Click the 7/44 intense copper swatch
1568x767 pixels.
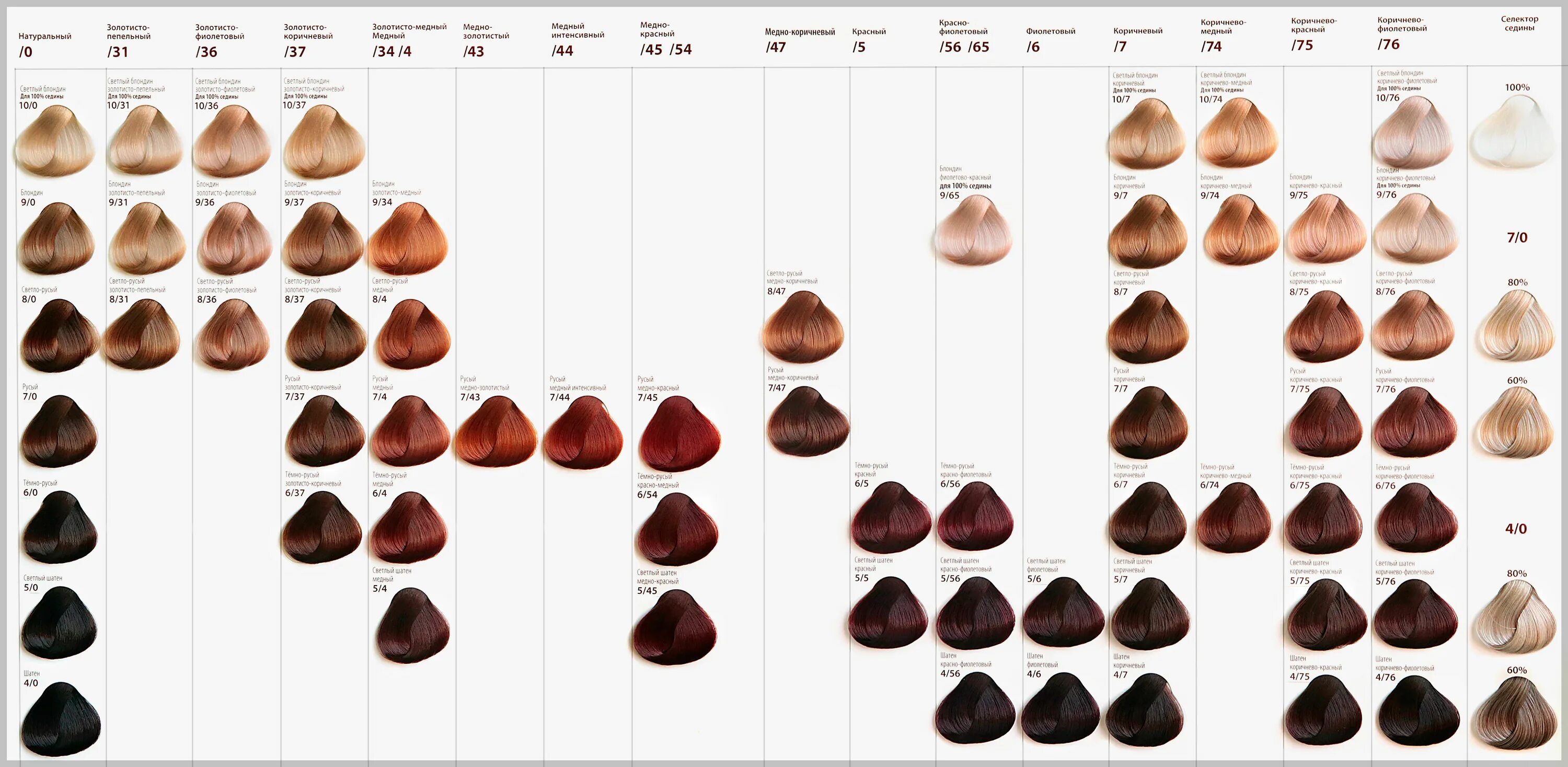tap(583, 433)
